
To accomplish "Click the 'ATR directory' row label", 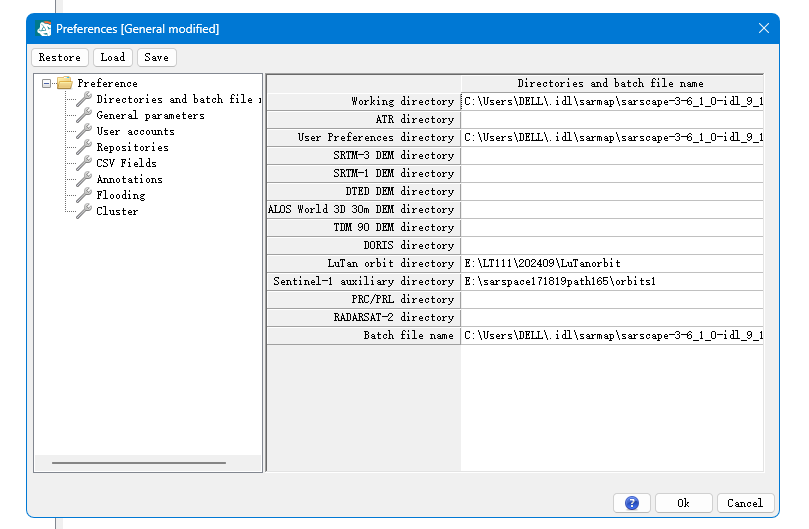I will 364,119.
